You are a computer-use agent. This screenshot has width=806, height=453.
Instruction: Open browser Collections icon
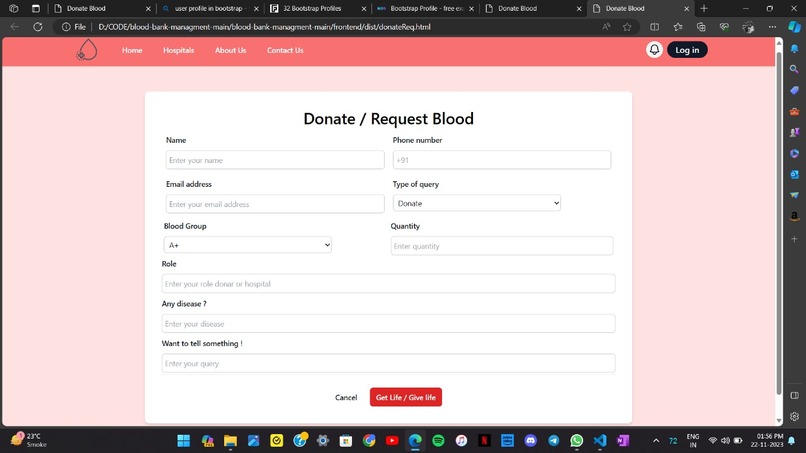[701, 27]
